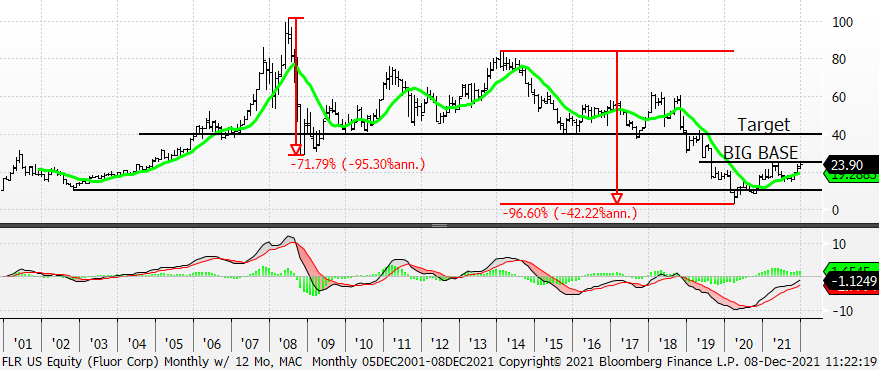Click the '04 year label
The image size is (879, 370).
(137, 343)
